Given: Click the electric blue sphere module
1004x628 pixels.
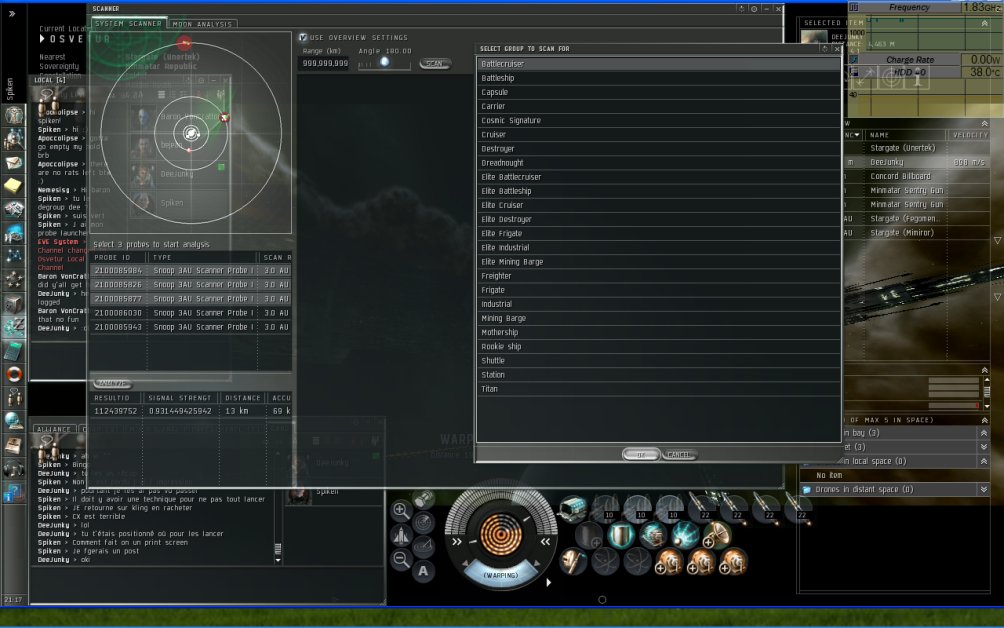Looking at the screenshot, I should [x=684, y=535].
